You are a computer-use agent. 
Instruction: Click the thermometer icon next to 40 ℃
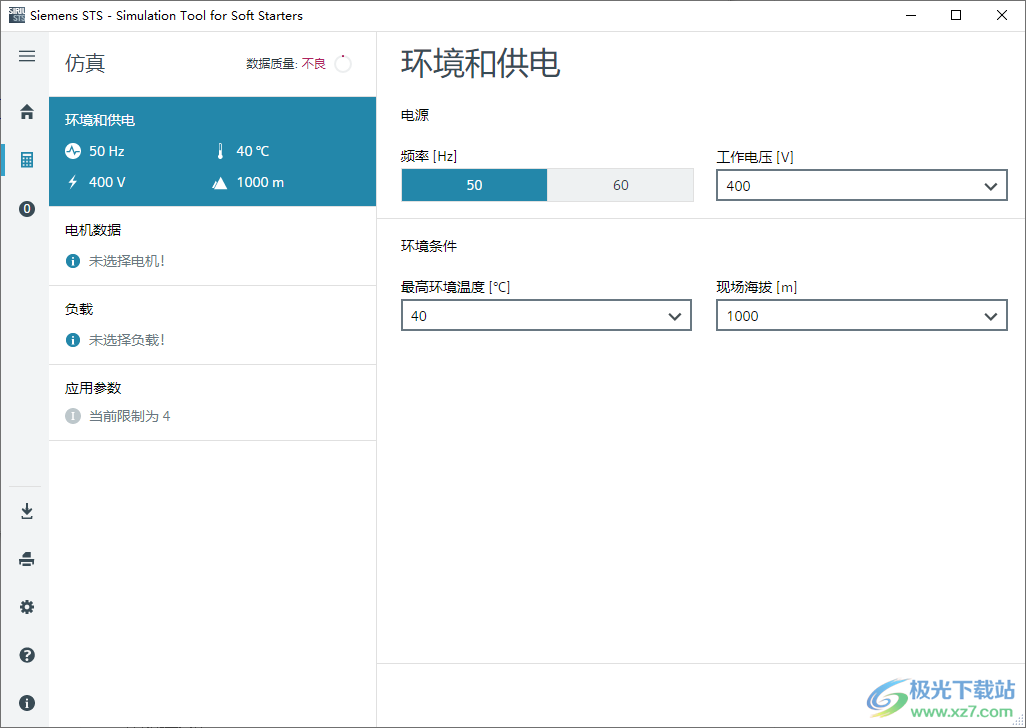pyautogui.click(x=221, y=151)
